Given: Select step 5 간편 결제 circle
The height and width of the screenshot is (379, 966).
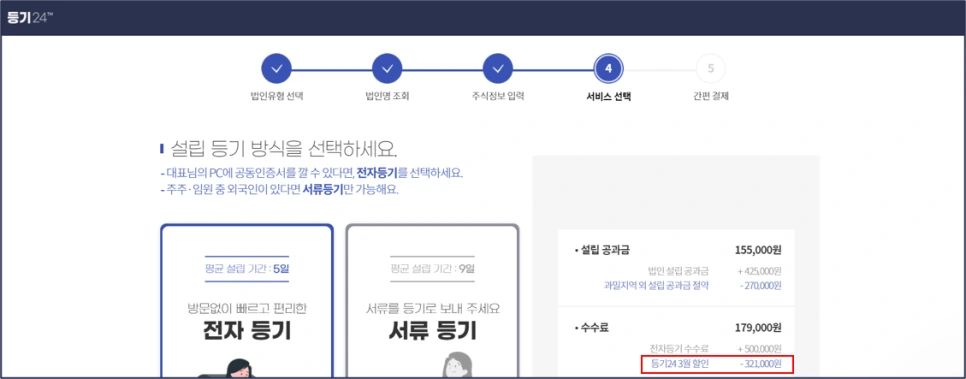Looking at the screenshot, I should pos(710,68).
